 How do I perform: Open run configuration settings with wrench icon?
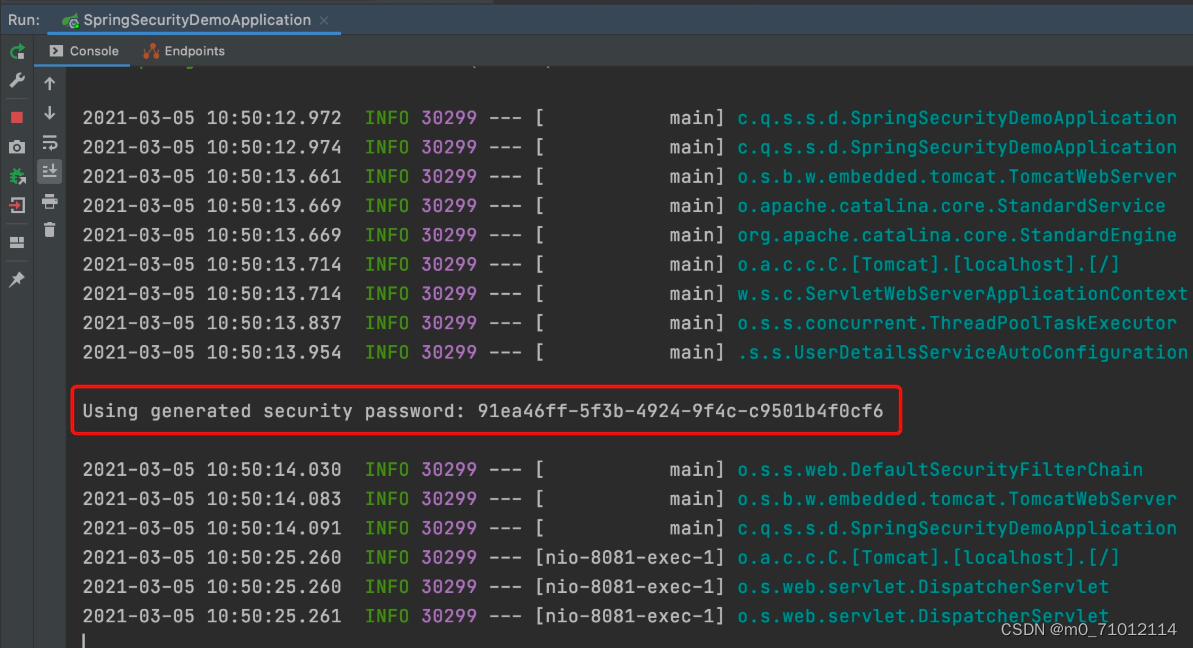coord(16,81)
